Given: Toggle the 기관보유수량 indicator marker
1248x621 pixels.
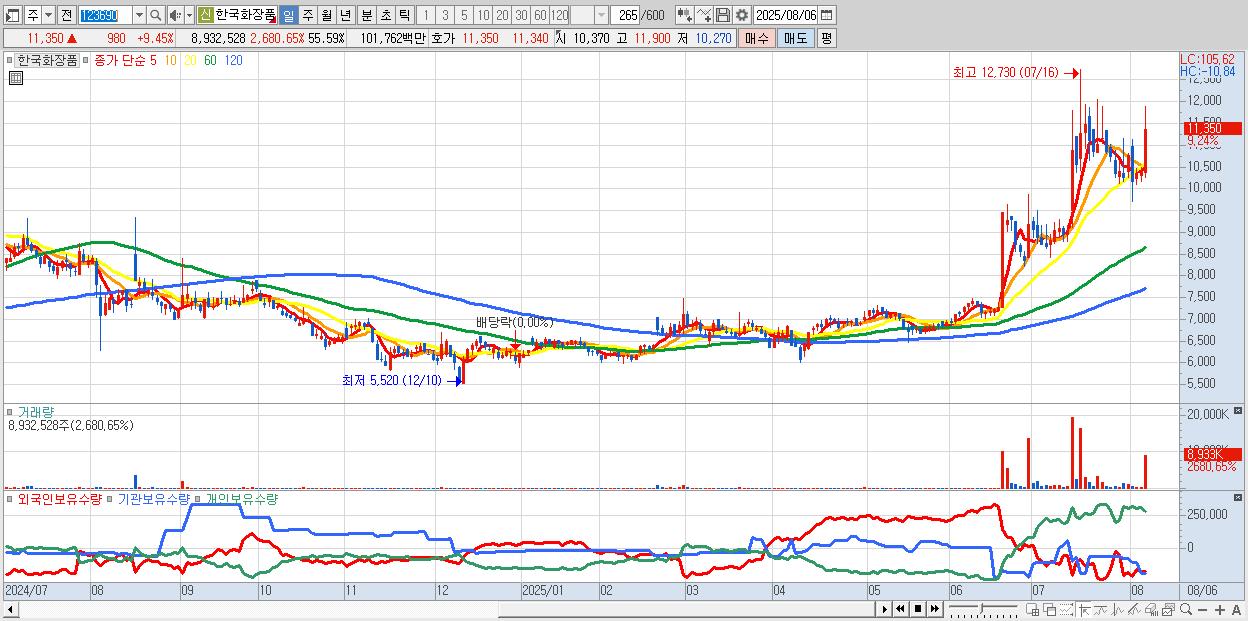Looking at the screenshot, I should (x=110, y=499).
